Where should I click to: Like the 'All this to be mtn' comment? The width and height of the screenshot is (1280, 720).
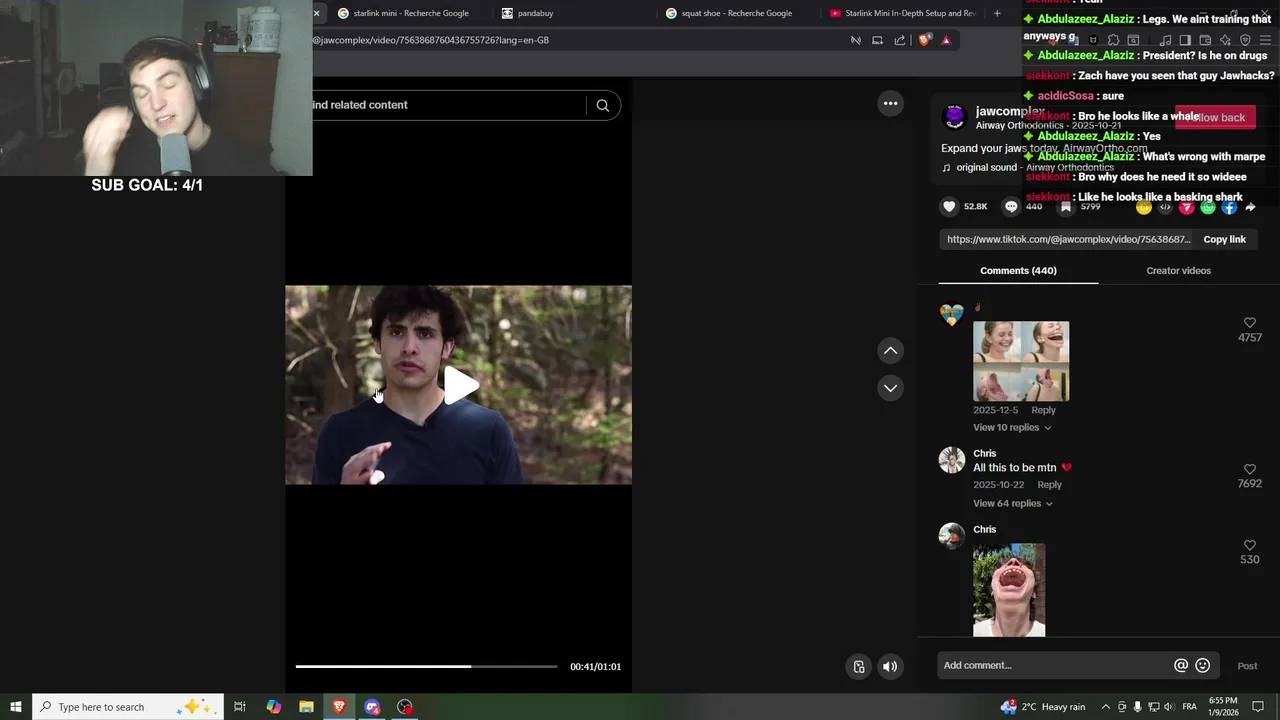coord(1249,469)
